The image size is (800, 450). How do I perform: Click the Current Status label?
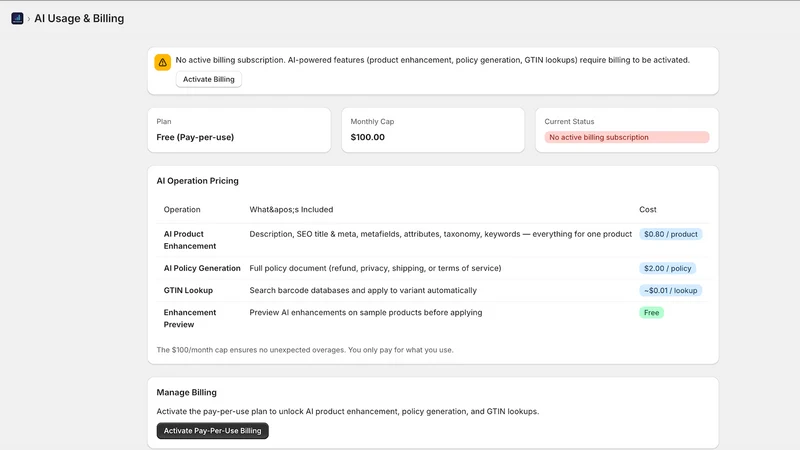click(x=569, y=121)
